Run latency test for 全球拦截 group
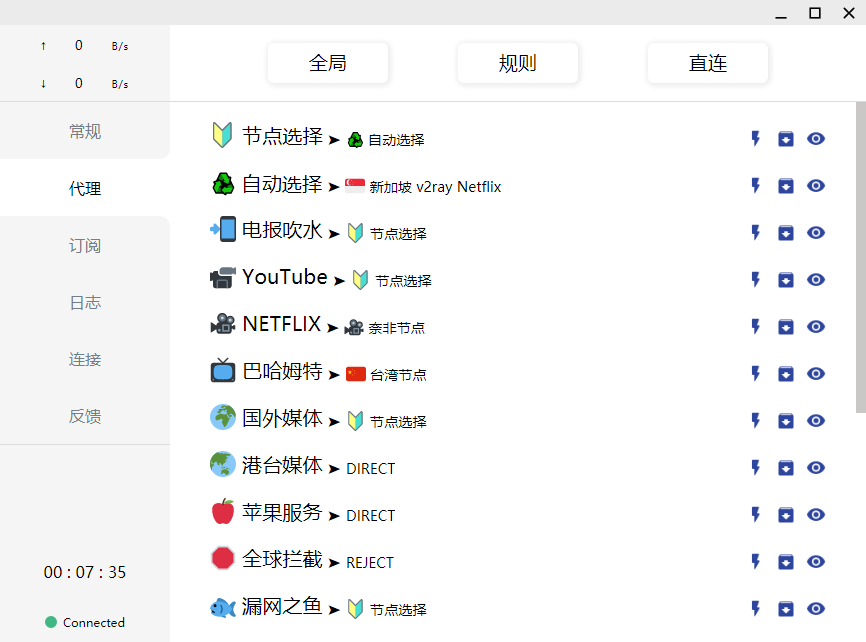866x642 pixels. tap(756, 561)
